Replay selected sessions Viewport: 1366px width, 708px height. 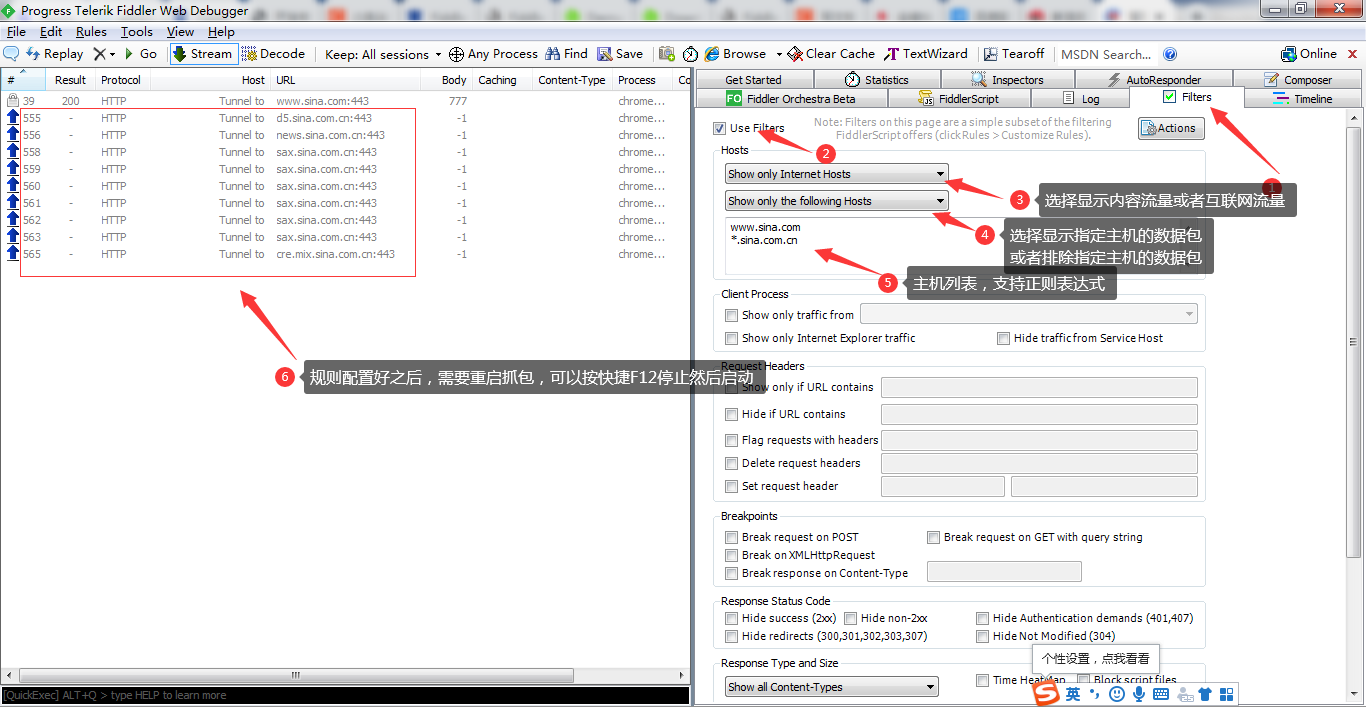coord(54,54)
